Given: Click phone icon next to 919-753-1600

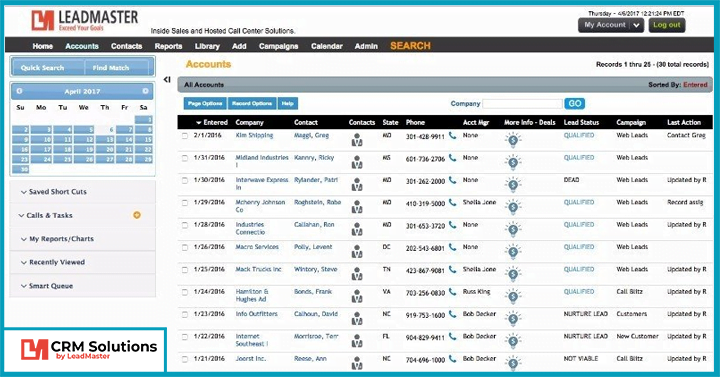Looking at the screenshot, I should pos(452,315).
